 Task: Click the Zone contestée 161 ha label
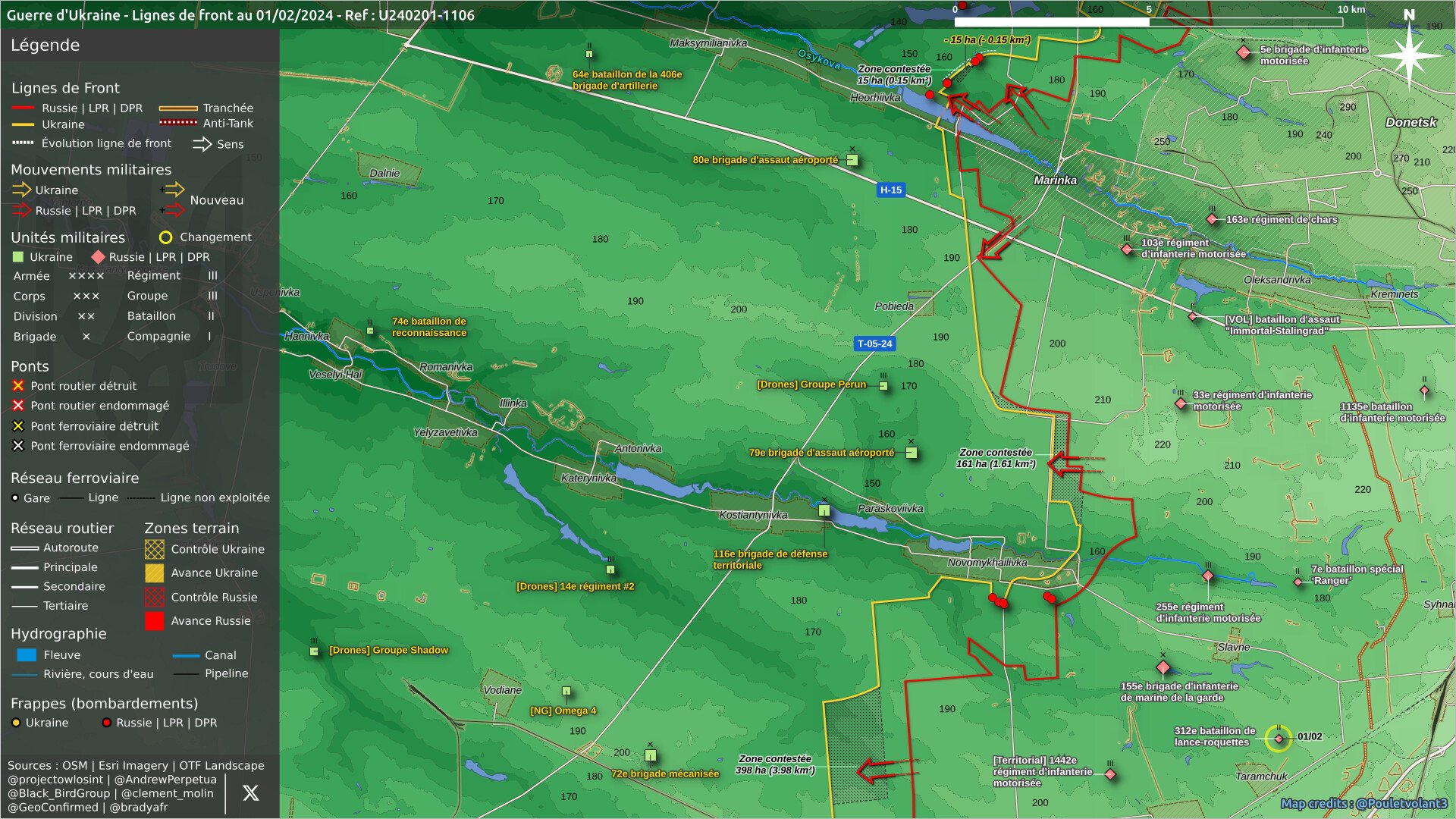pyautogui.click(x=996, y=458)
